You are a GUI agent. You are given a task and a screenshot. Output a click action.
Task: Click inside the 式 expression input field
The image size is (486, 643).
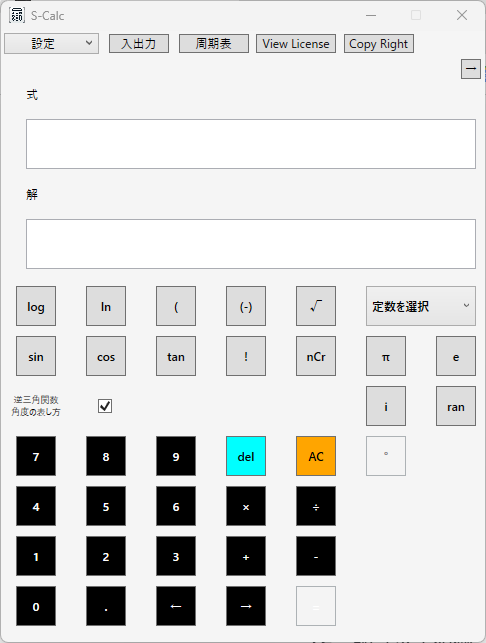(x=251, y=144)
